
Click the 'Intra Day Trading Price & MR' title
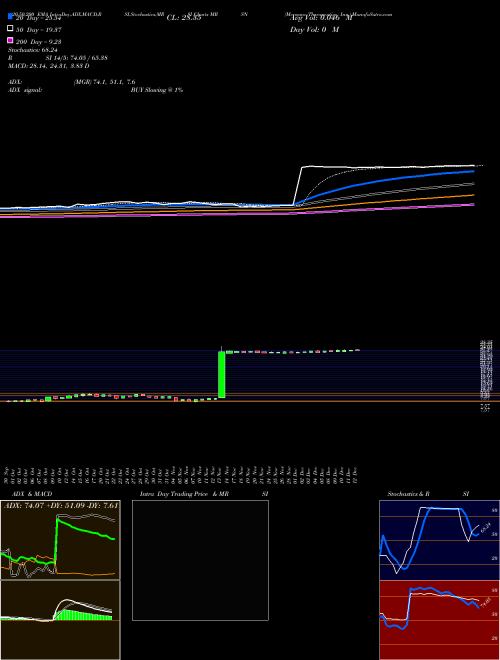tap(185, 494)
